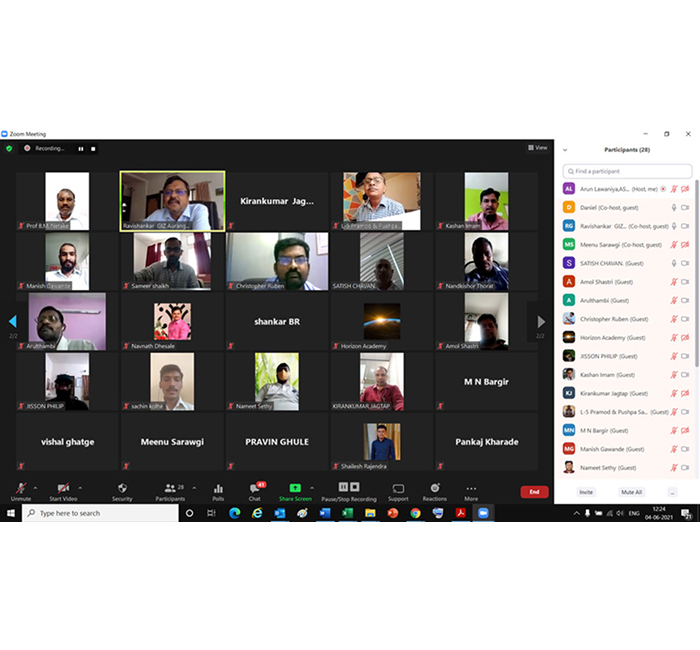Expand the arrow next to Start Video
Screen dimensions: 700x650
[x=80, y=487]
